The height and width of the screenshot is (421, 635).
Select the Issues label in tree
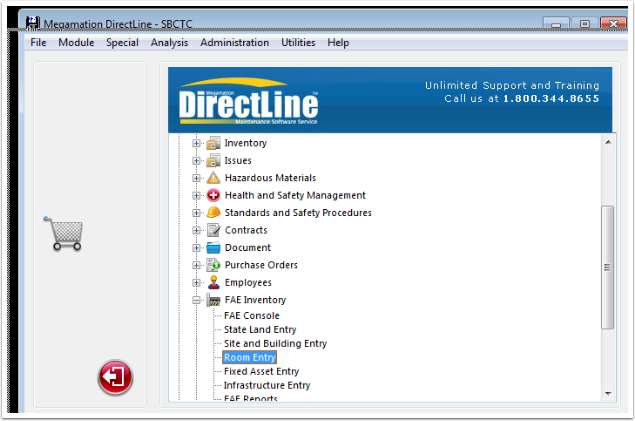[x=238, y=160]
